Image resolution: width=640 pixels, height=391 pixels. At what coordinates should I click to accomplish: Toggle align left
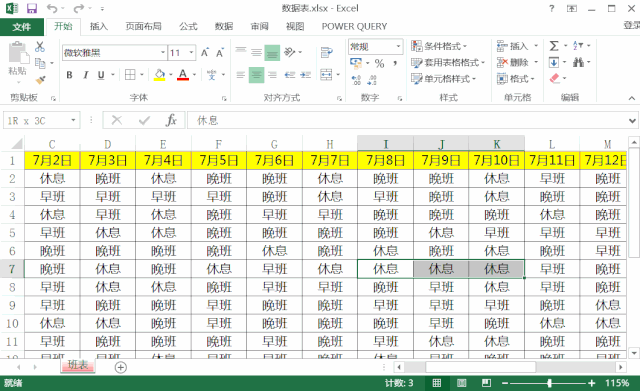[x=241, y=75]
